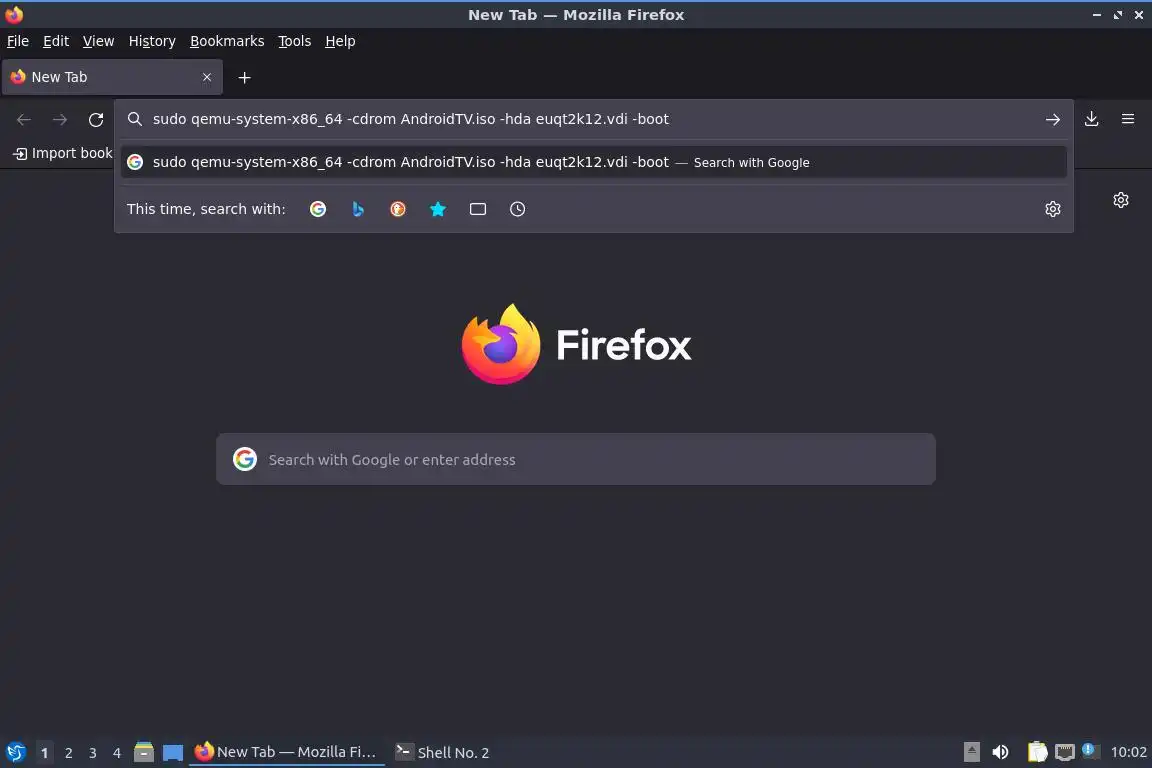Viewport: 1152px width, 768px height.
Task: Switch to workspace 4 in taskbar
Action: click(x=116, y=753)
